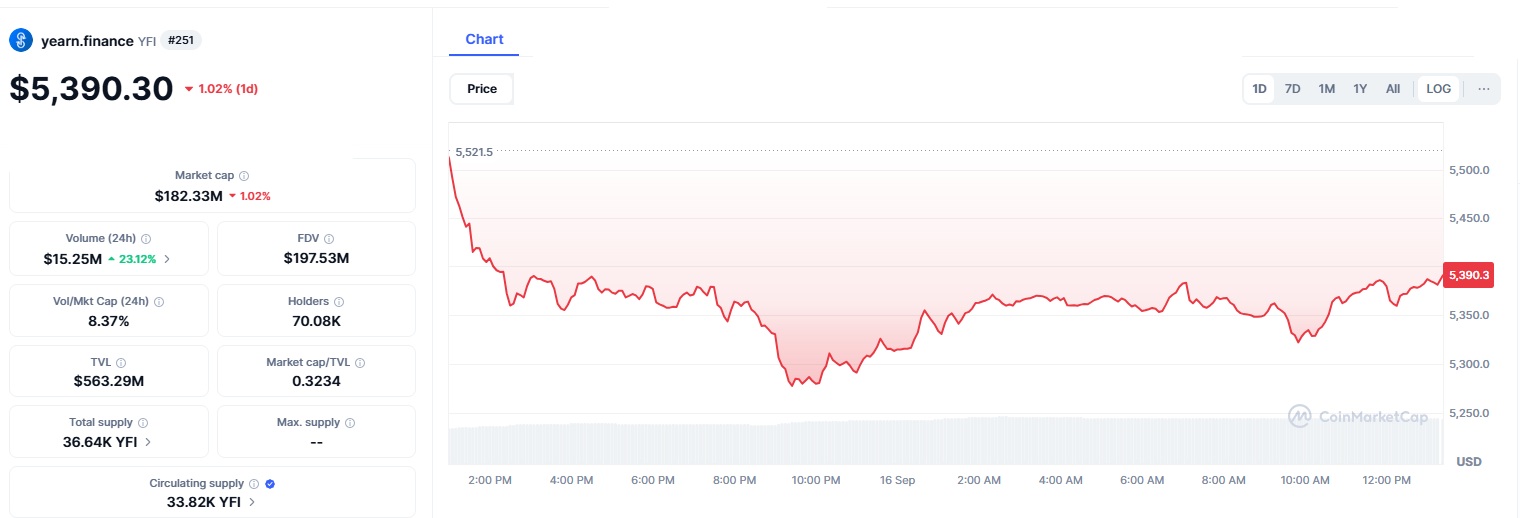Click the Price button

[482, 89]
